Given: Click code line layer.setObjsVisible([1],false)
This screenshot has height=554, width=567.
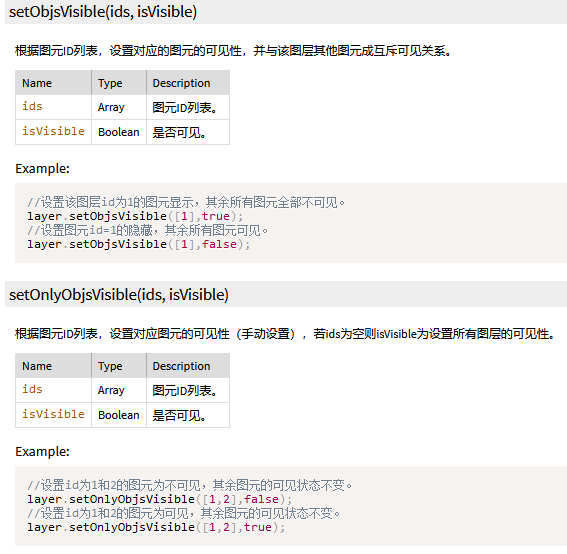Looking at the screenshot, I should pyautogui.click(x=138, y=244).
